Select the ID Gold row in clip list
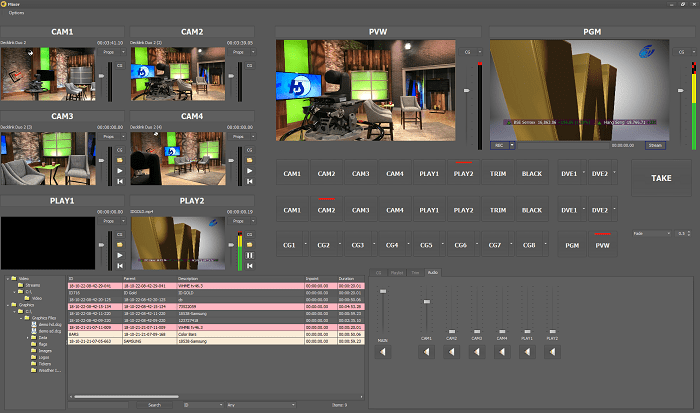Image resolution: width=700 pixels, height=413 pixels. 216,293
